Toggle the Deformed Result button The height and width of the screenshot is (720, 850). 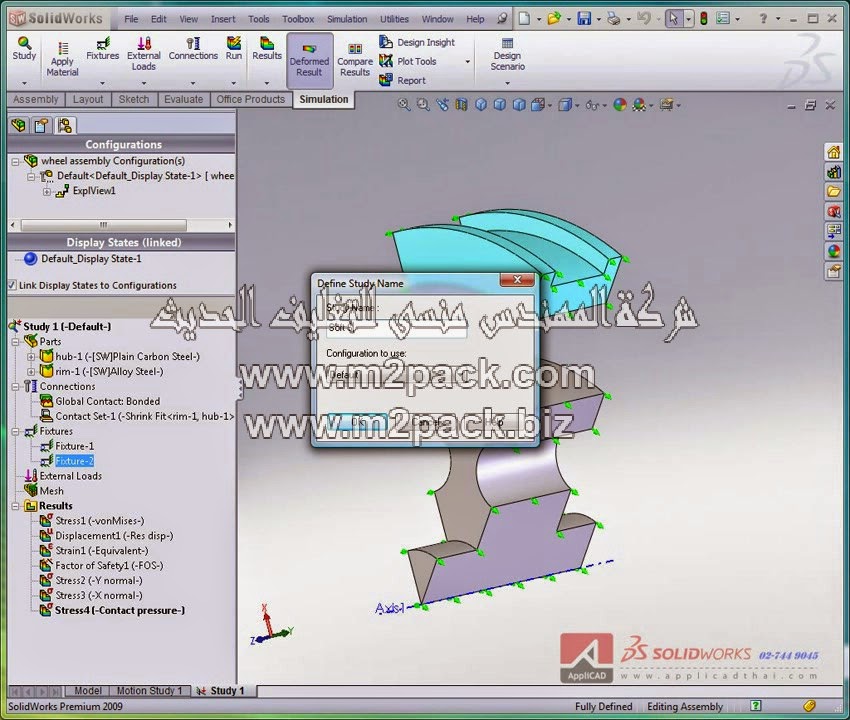pos(310,60)
